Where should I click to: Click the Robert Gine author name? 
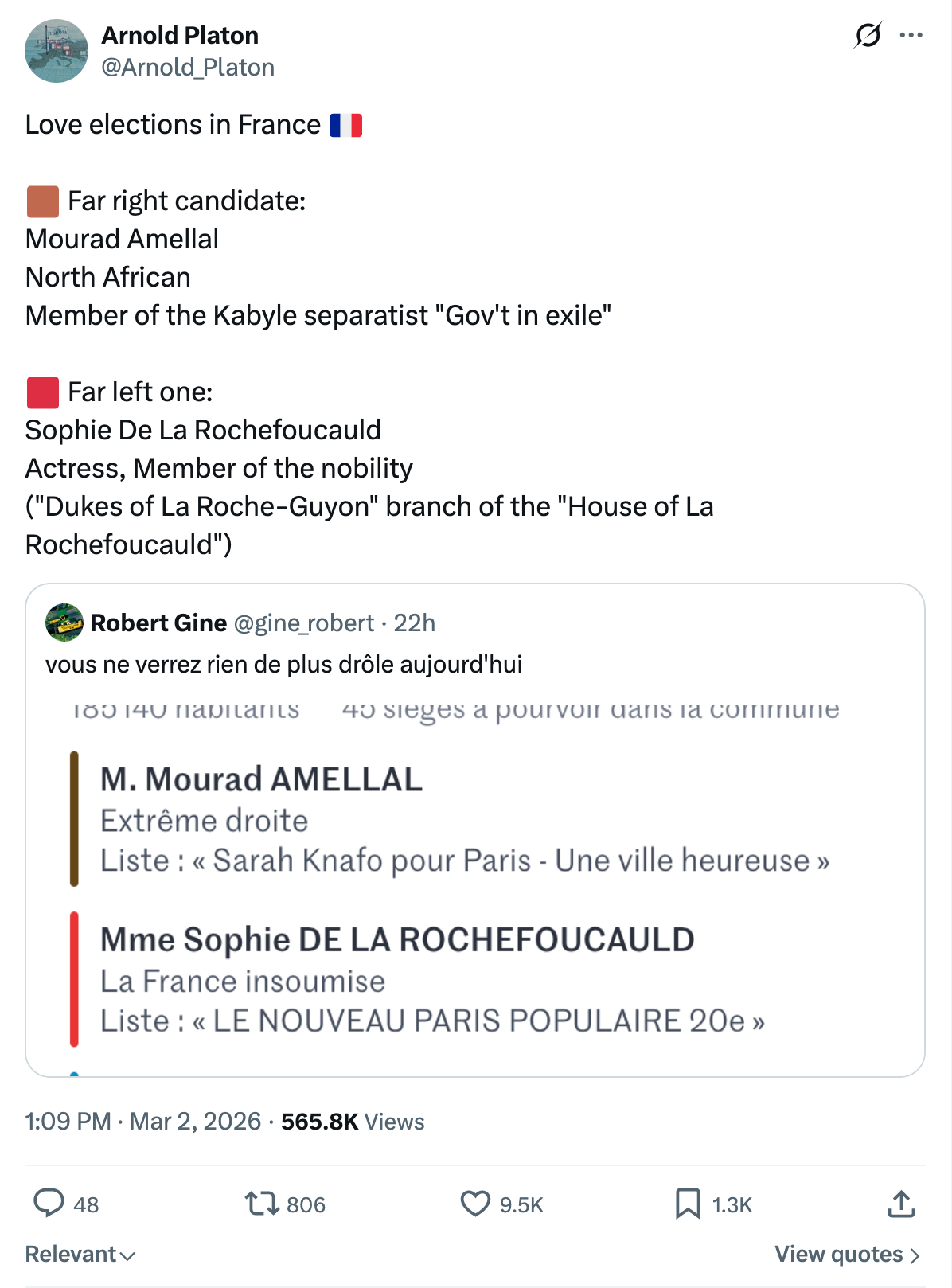158,623
